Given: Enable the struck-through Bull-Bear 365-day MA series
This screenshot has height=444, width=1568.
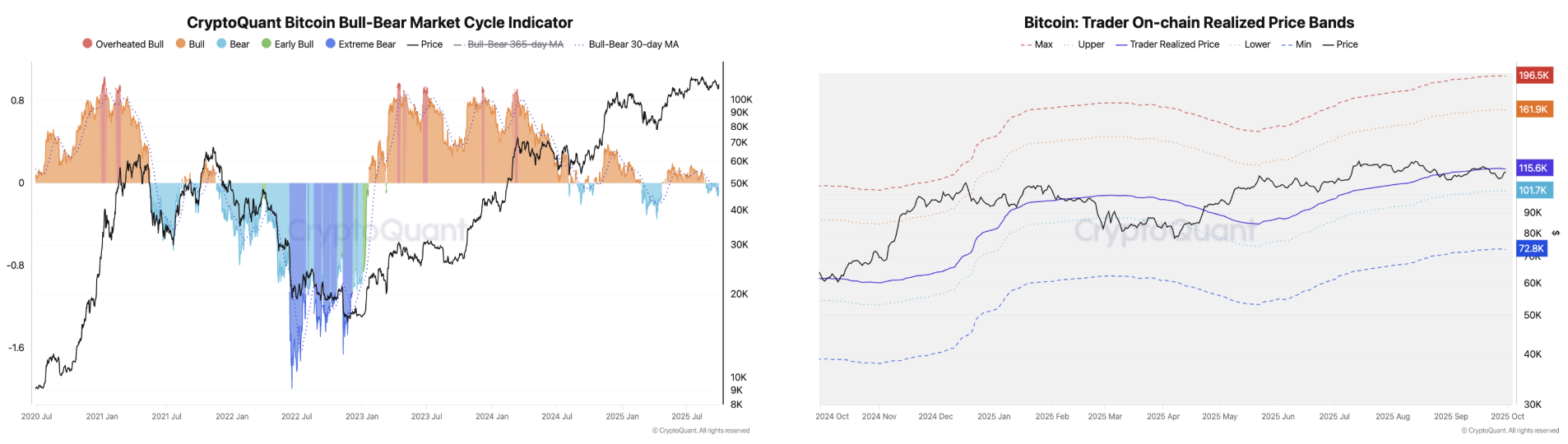Looking at the screenshot, I should click(508, 44).
